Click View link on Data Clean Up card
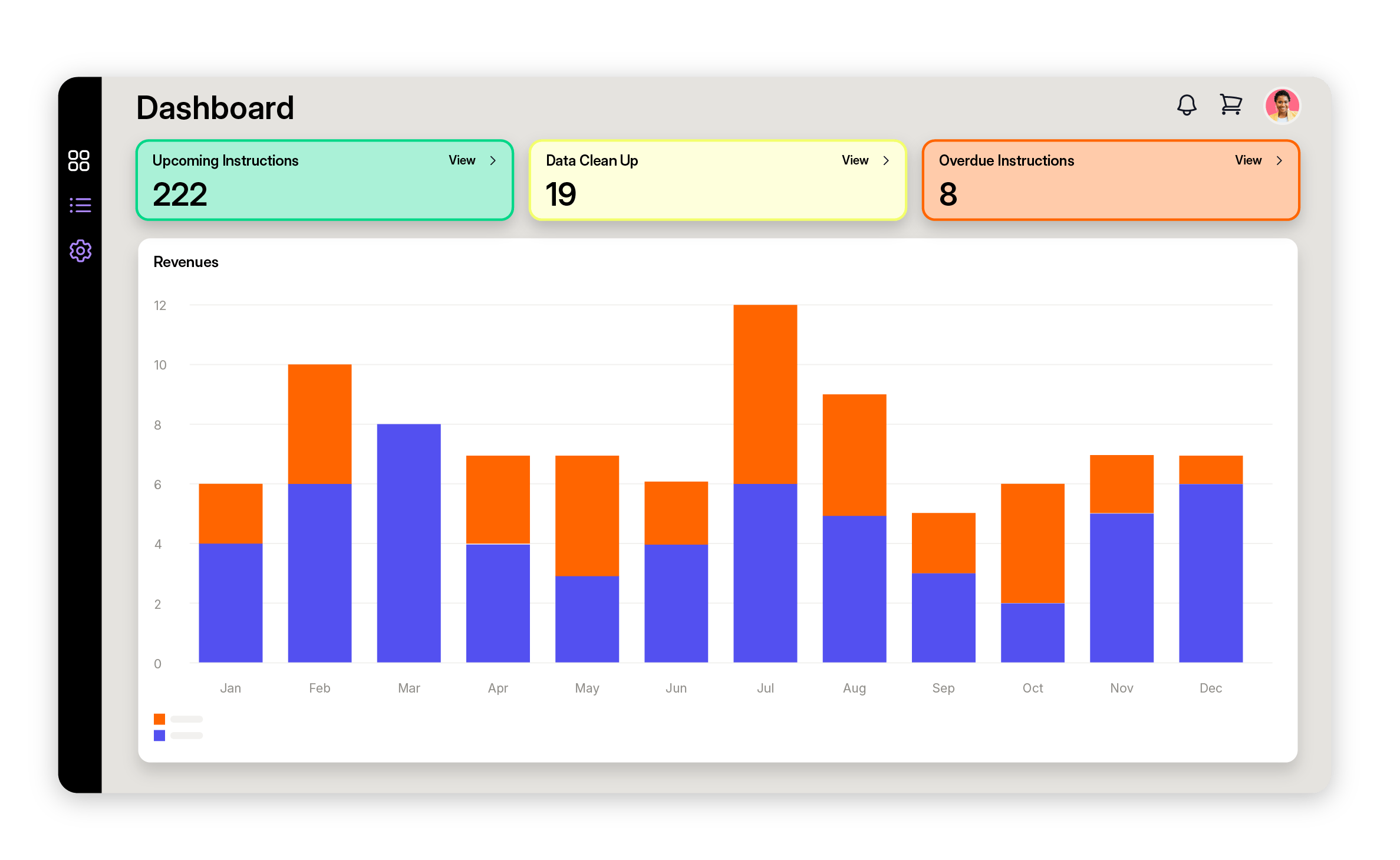The image size is (1400, 860). [855, 160]
